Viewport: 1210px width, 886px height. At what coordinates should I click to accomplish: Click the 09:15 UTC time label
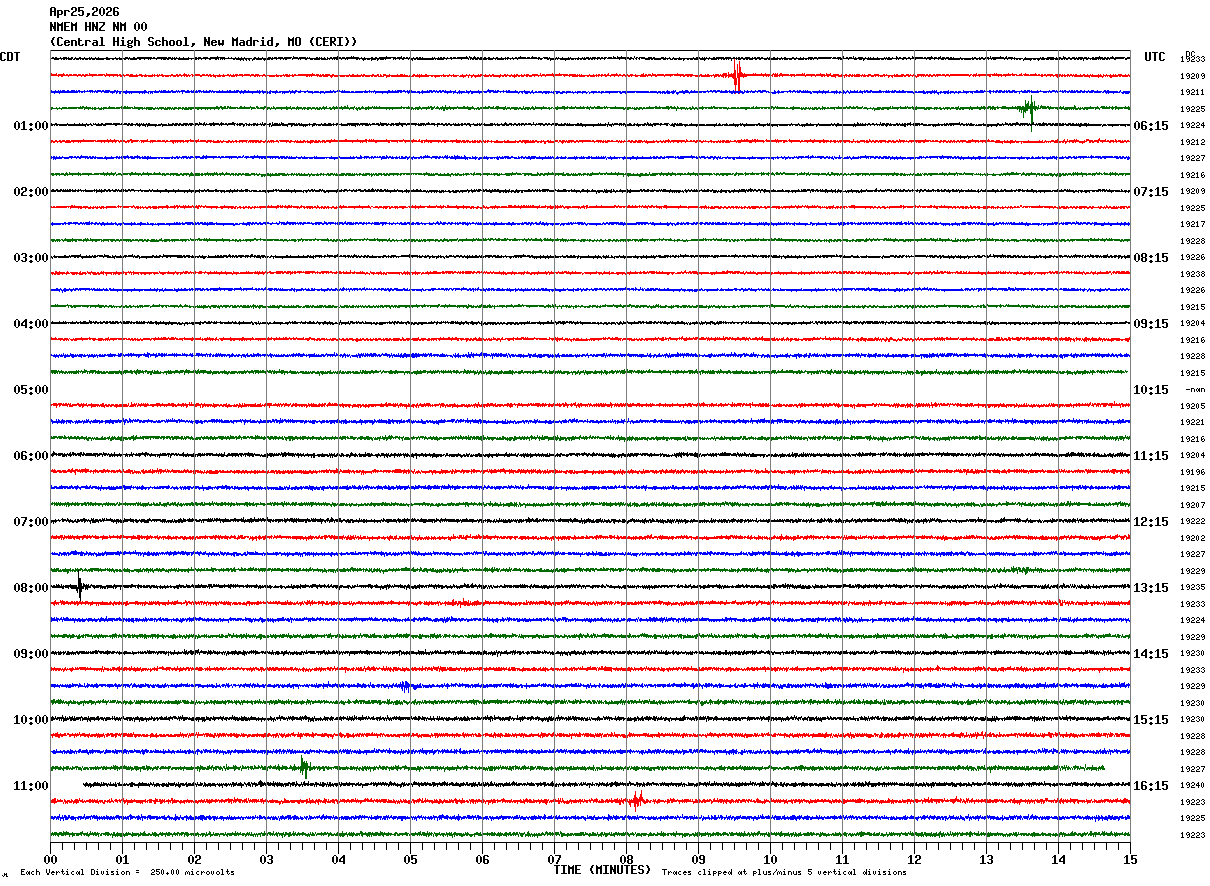pos(1151,324)
